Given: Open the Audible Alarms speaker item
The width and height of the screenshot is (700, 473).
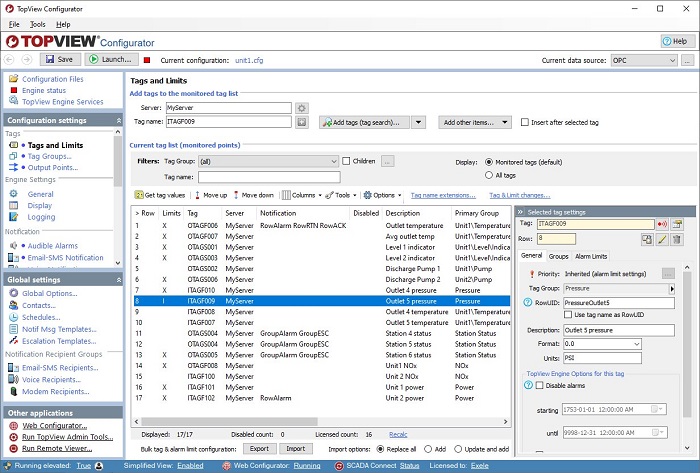Looking at the screenshot, I should (x=53, y=246).
